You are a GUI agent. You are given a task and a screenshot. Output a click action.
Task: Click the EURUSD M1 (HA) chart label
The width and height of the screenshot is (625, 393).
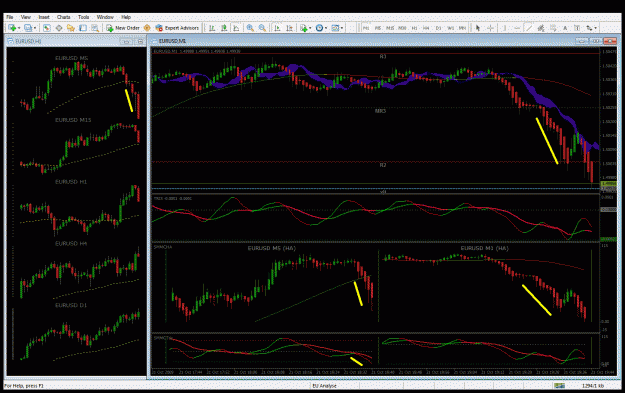(x=484, y=248)
